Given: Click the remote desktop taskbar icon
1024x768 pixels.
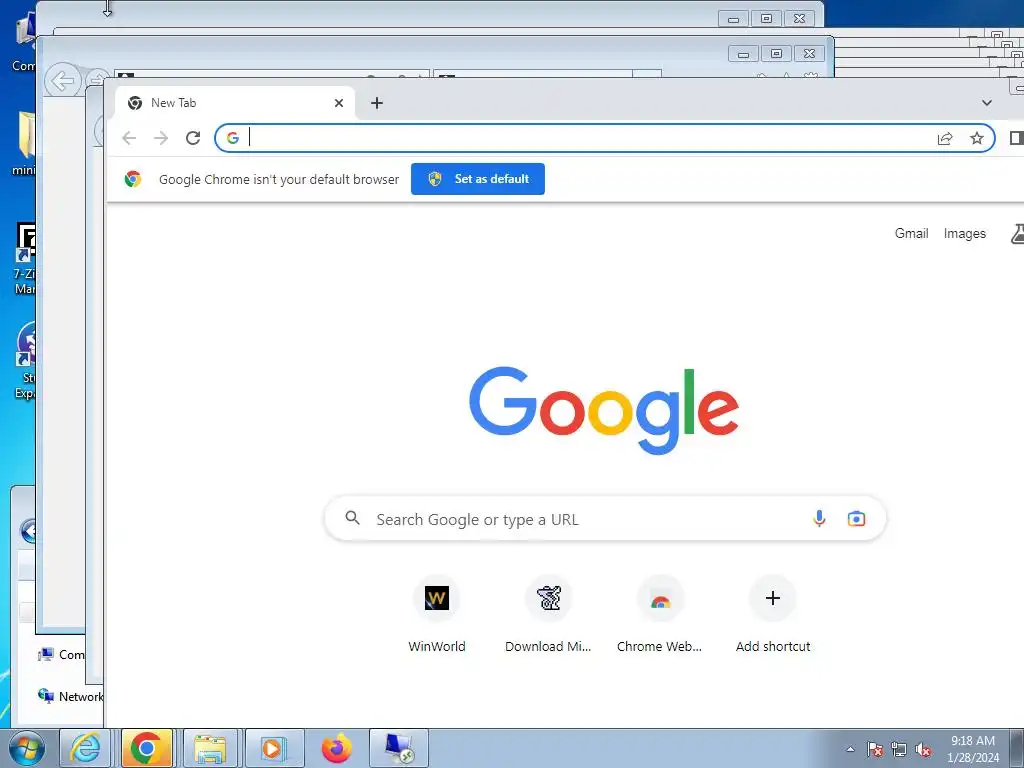Looking at the screenshot, I should click(399, 748).
